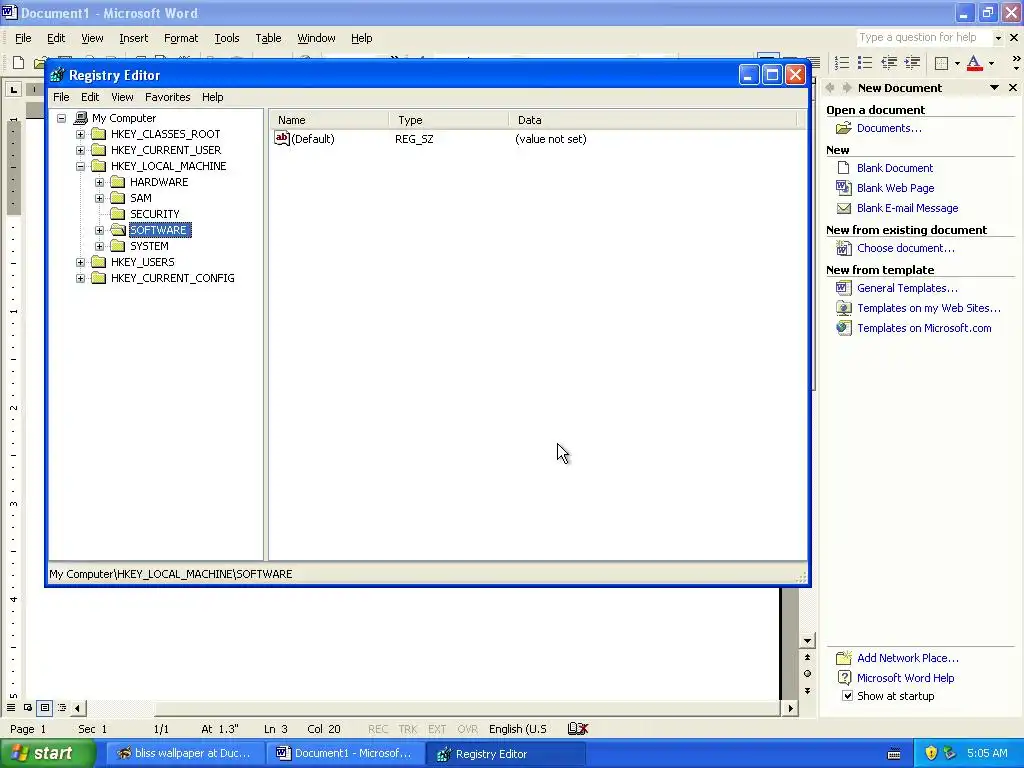Click Templates on Microsoft.com globe icon
1024x768 pixels.
[844, 328]
